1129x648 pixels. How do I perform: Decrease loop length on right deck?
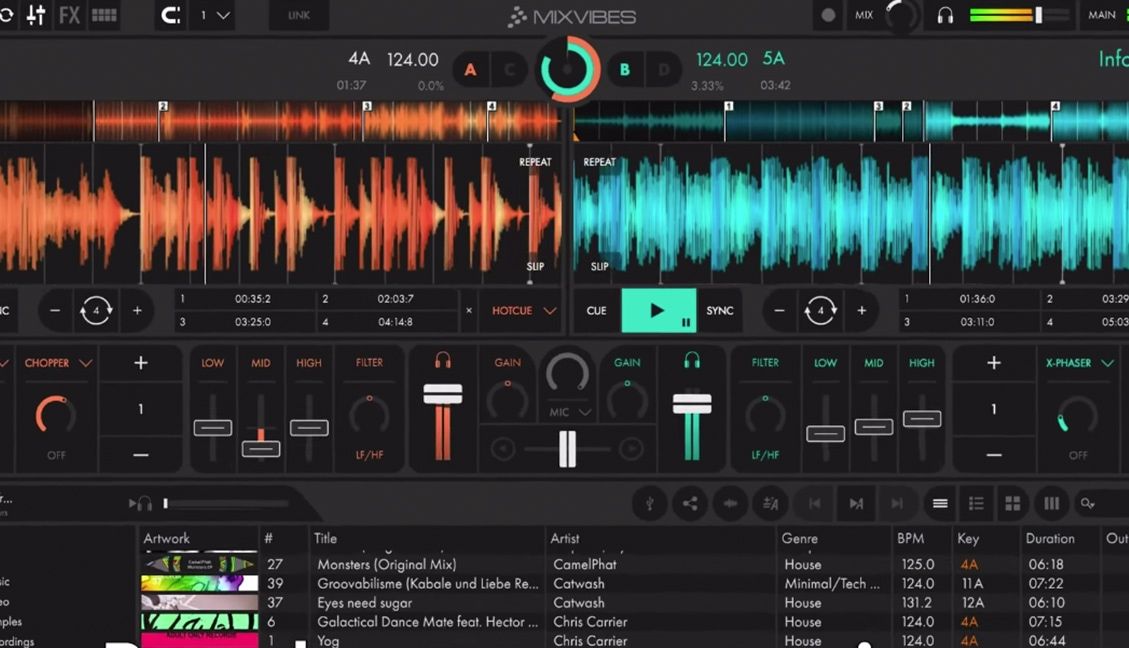click(779, 310)
